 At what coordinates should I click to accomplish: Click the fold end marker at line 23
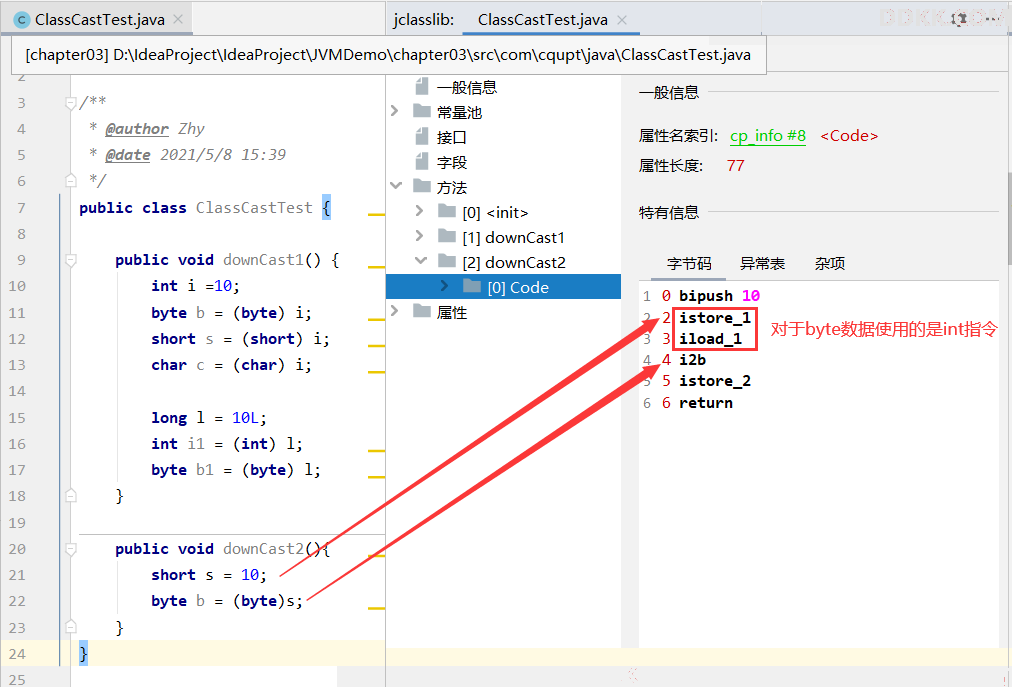coord(71,627)
